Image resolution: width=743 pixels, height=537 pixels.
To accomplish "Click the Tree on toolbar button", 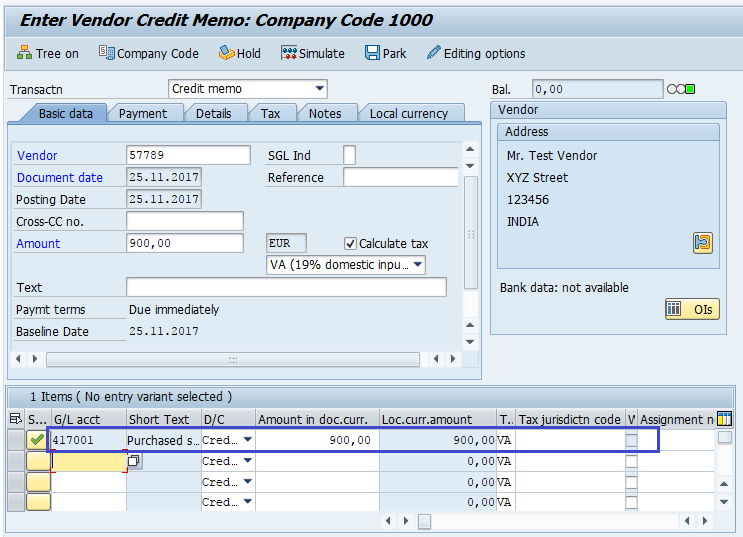I will click(47, 54).
